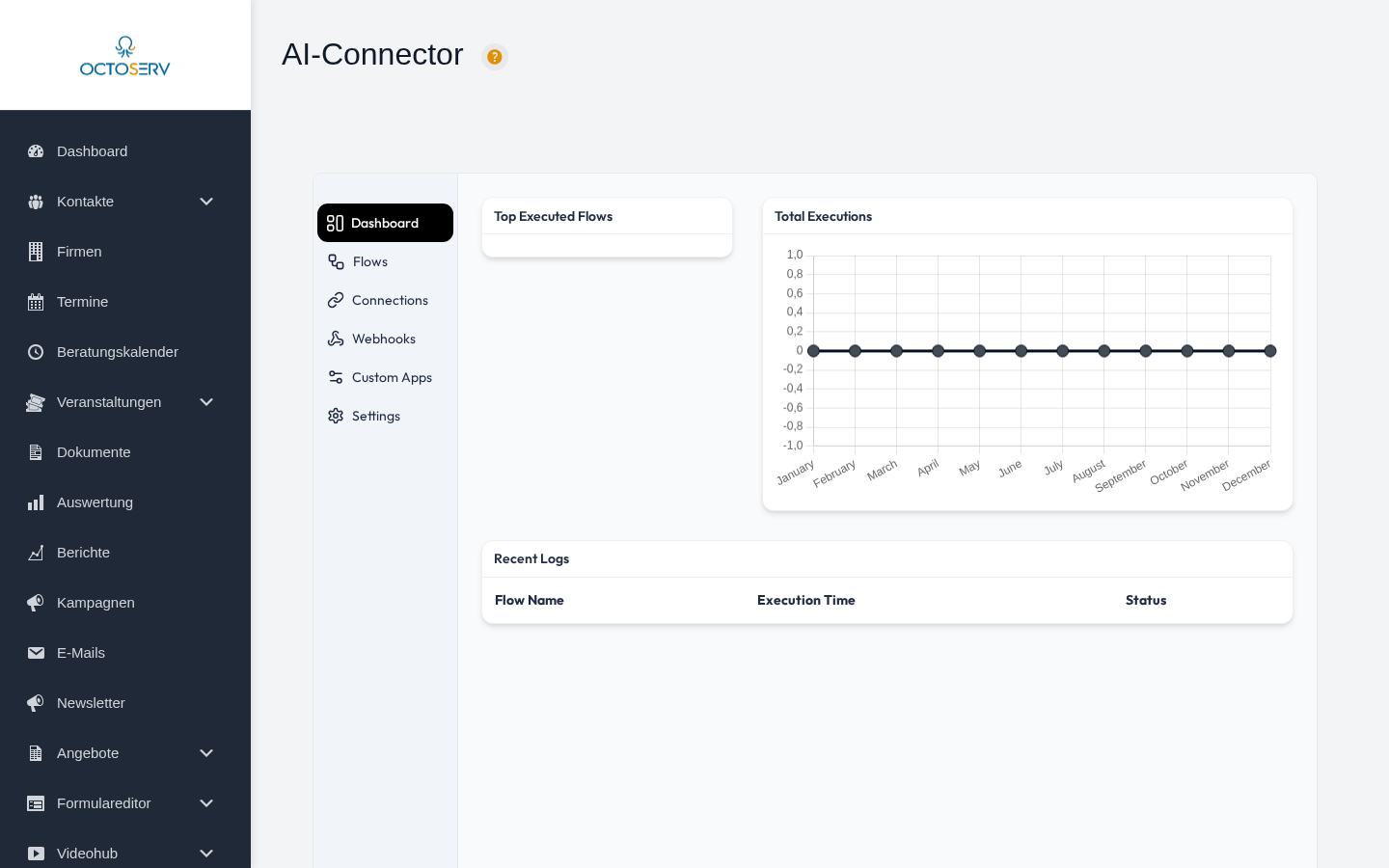The width and height of the screenshot is (1389, 868).
Task: Open the Angebote dropdown arrow
Action: coord(206,753)
